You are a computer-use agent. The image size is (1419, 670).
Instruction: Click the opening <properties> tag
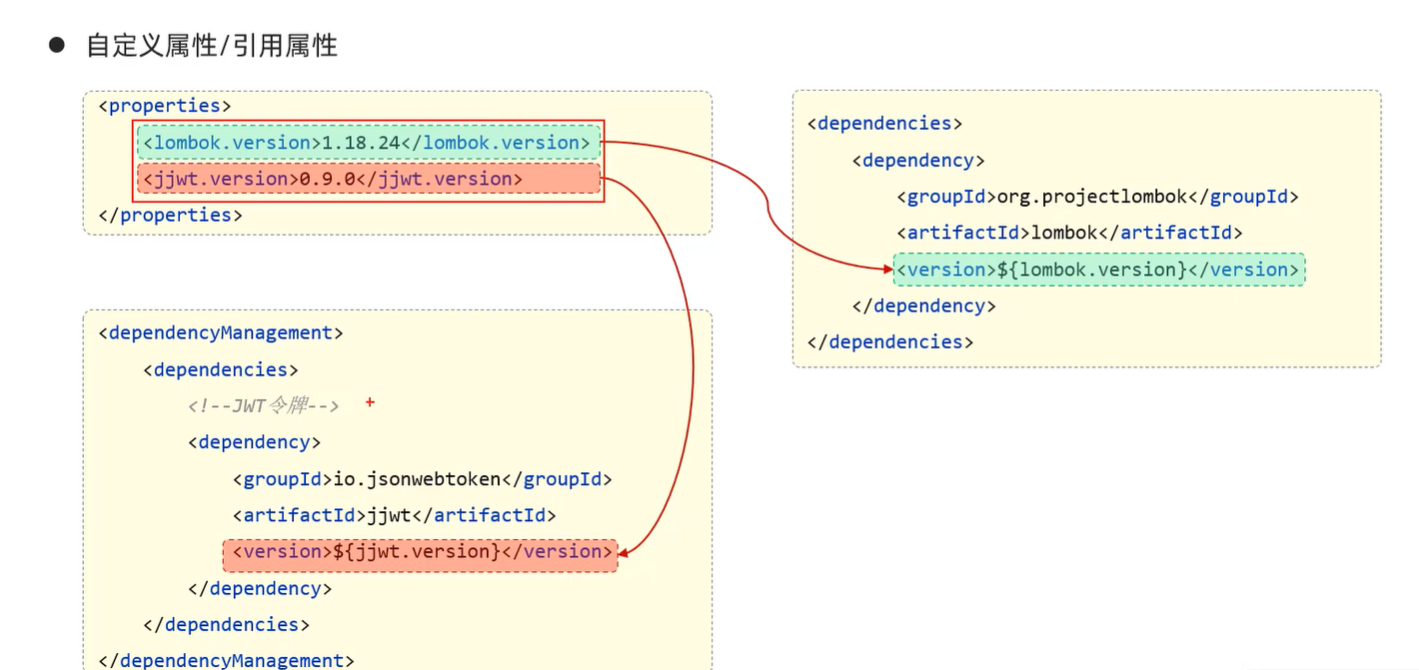(x=165, y=106)
